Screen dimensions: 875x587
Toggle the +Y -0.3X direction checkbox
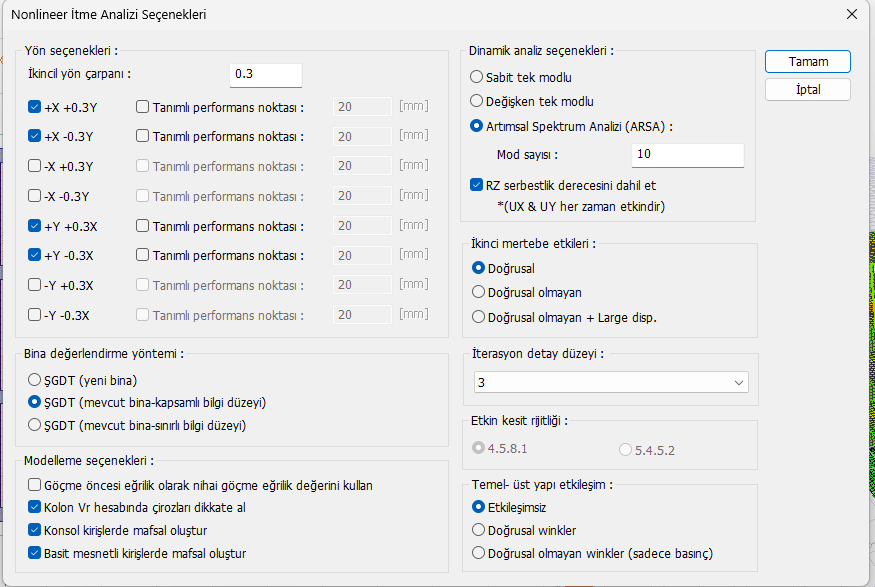point(35,255)
